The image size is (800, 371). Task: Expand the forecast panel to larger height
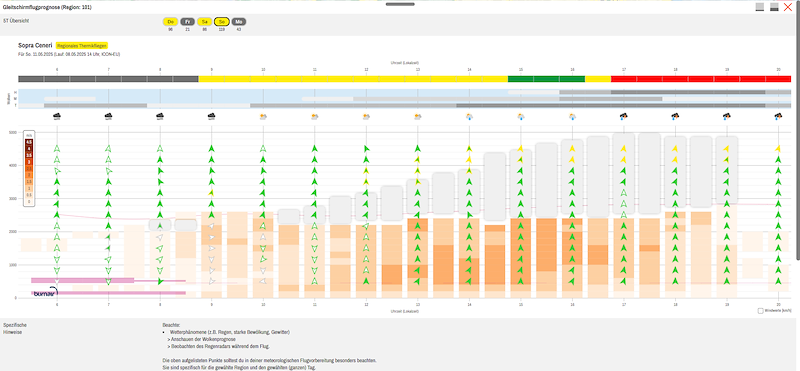click(774, 7)
